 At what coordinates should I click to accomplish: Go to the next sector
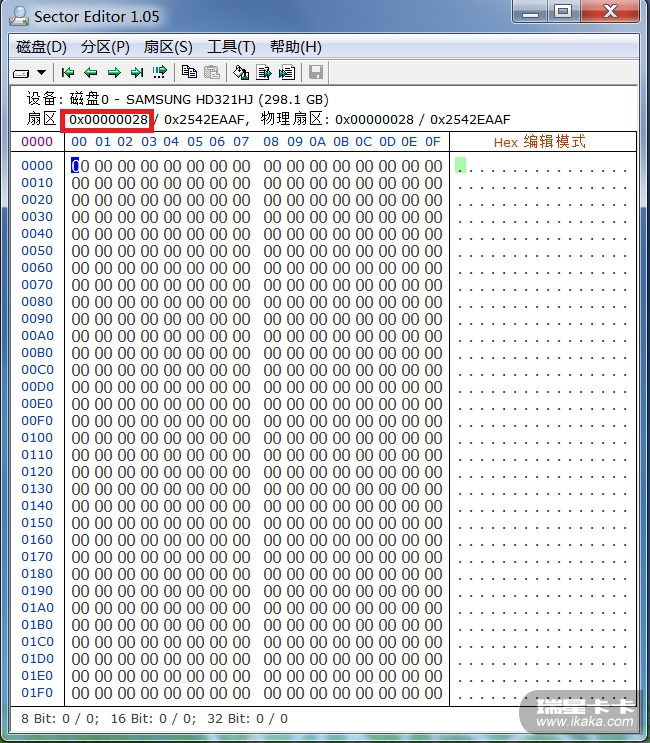pos(114,72)
